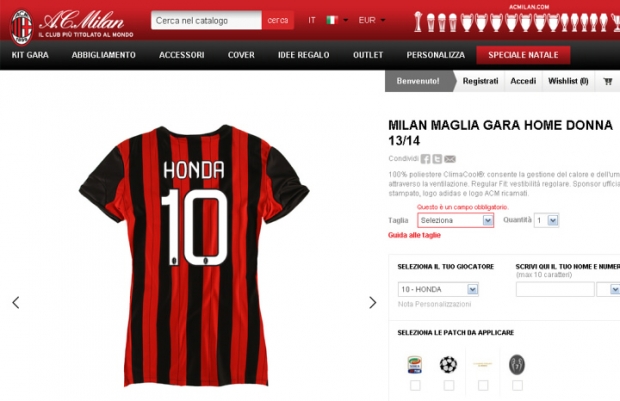This screenshot has height=401, width=620.
Task: Open the OUTLET menu item
Action: pyautogui.click(x=368, y=55)
